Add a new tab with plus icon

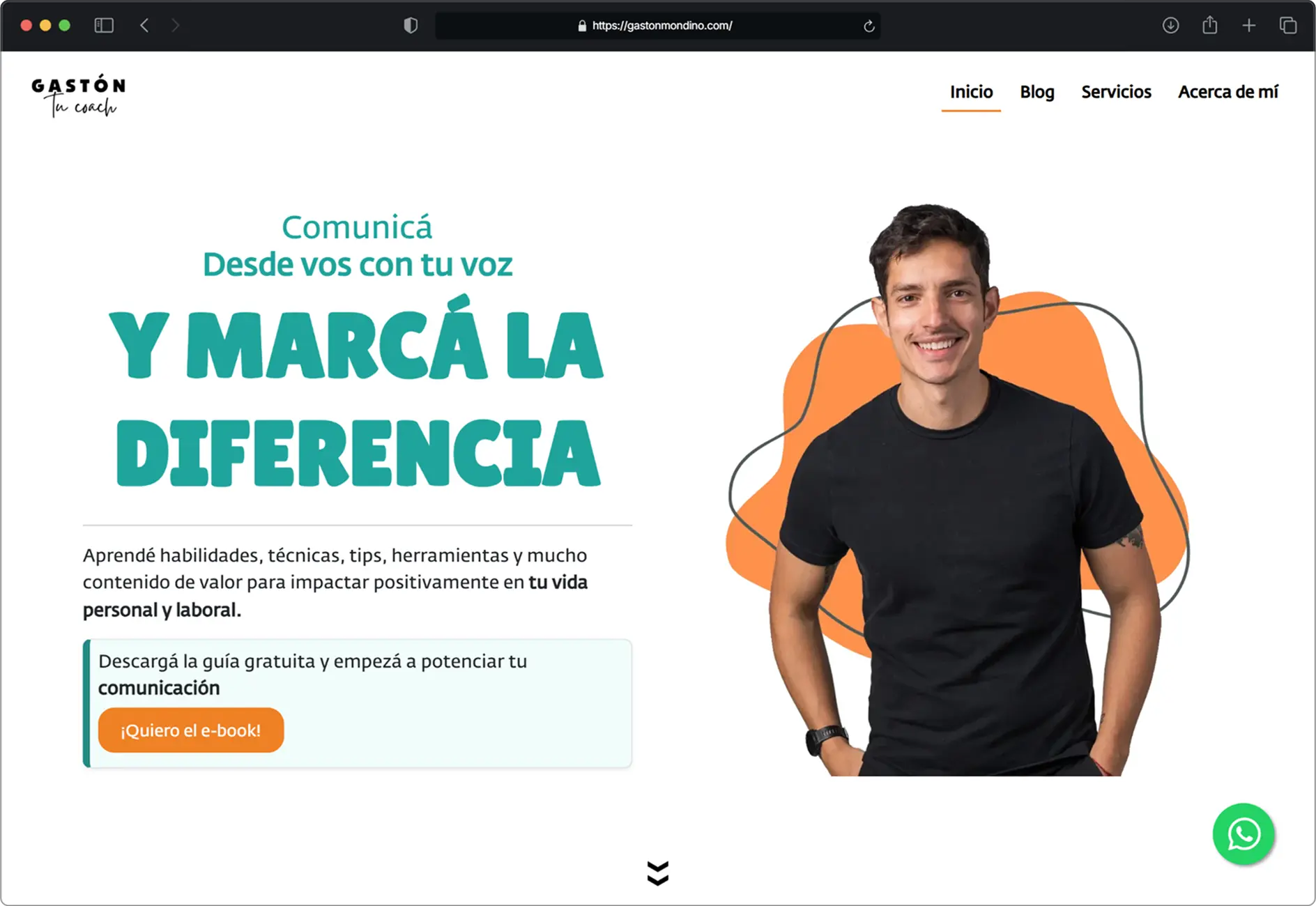click(x=1249, y=26)
